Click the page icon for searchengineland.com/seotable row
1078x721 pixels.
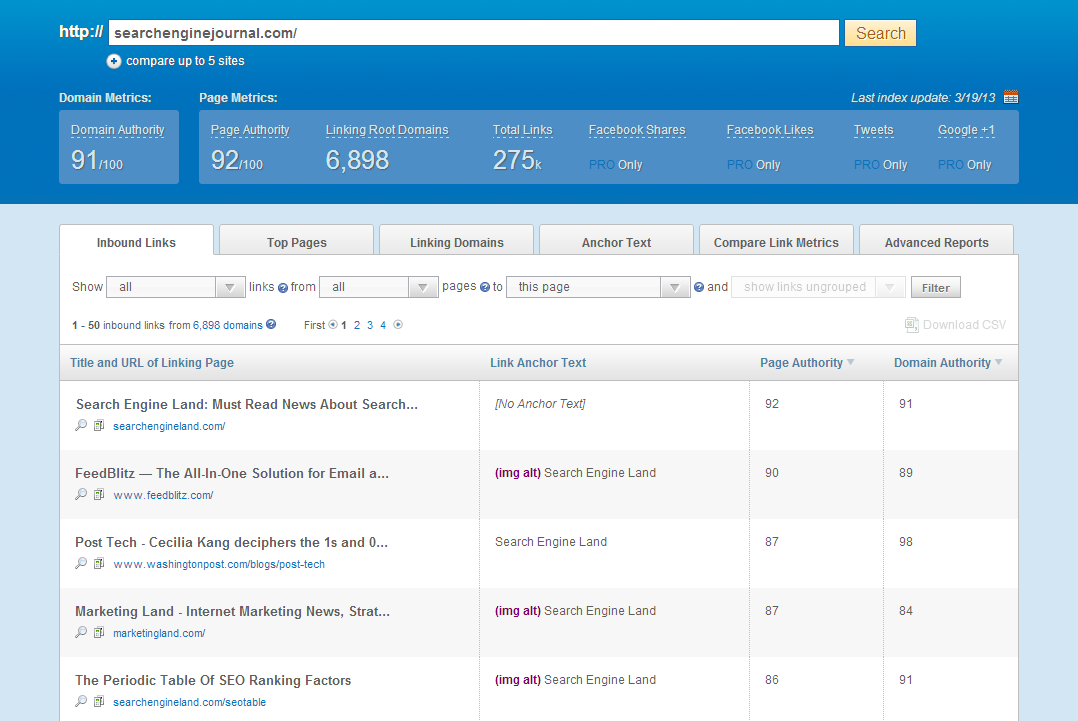tap(99, 702)
